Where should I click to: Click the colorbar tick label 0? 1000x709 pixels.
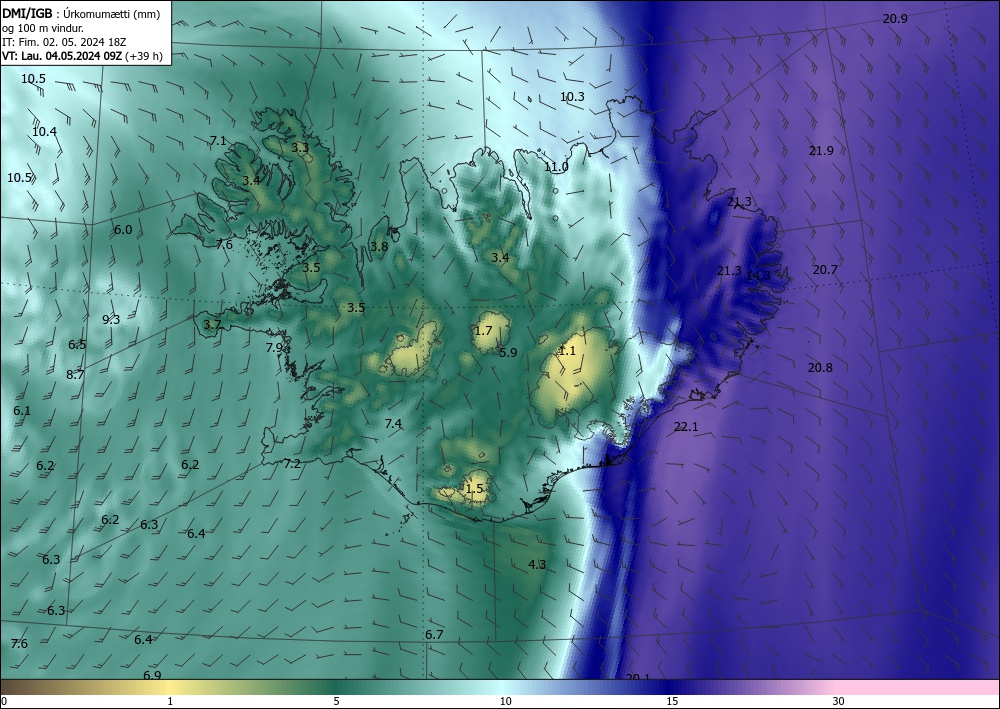(4, 701)
